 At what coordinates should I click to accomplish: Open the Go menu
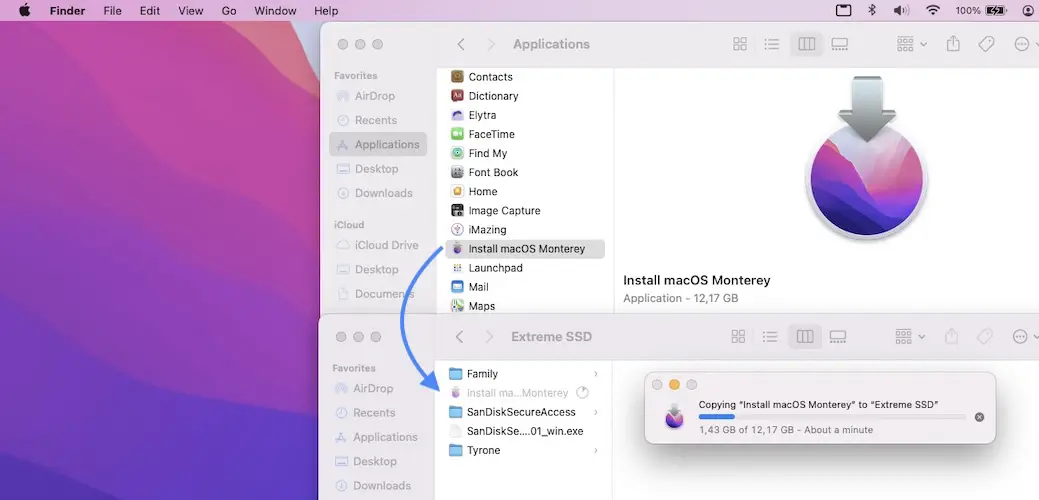point(229,10)
